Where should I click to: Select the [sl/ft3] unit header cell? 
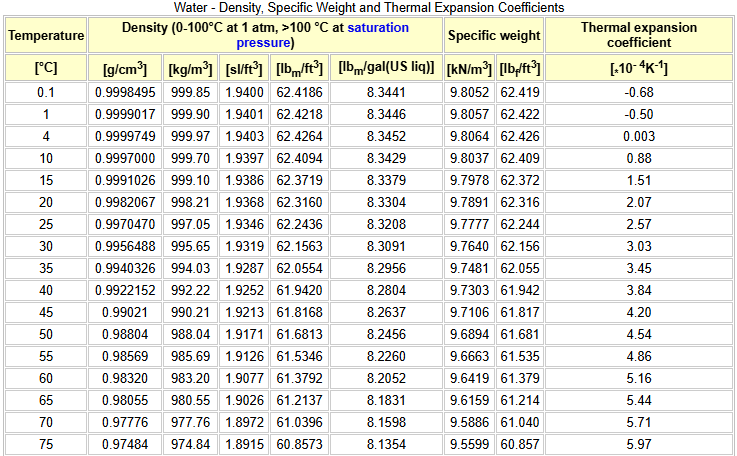point(244,68)
